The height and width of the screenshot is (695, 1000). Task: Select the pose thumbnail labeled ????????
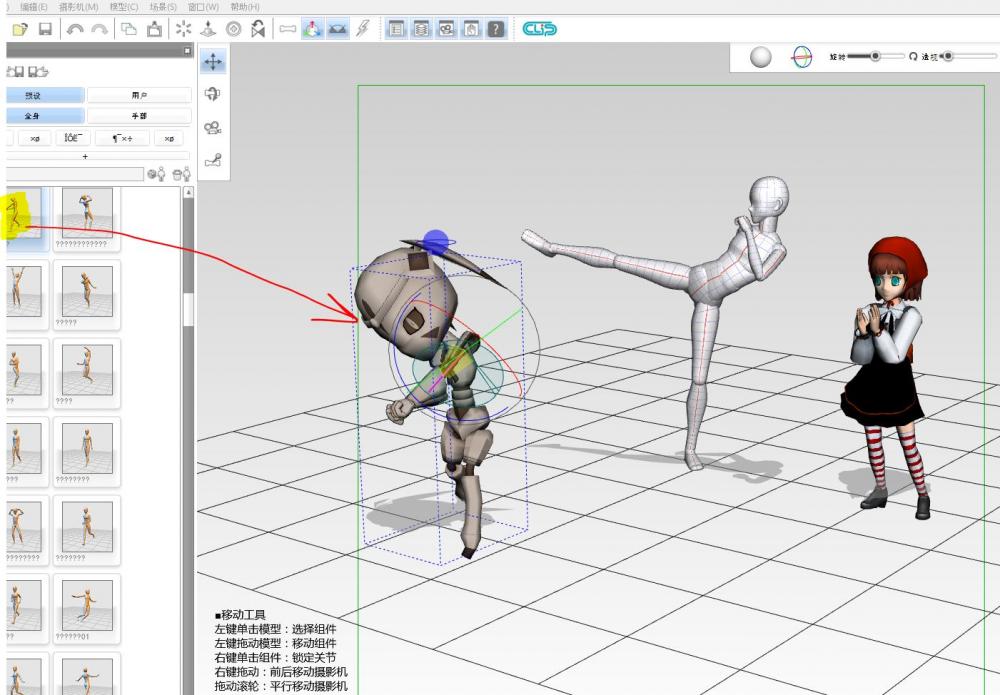click(87, 451)
